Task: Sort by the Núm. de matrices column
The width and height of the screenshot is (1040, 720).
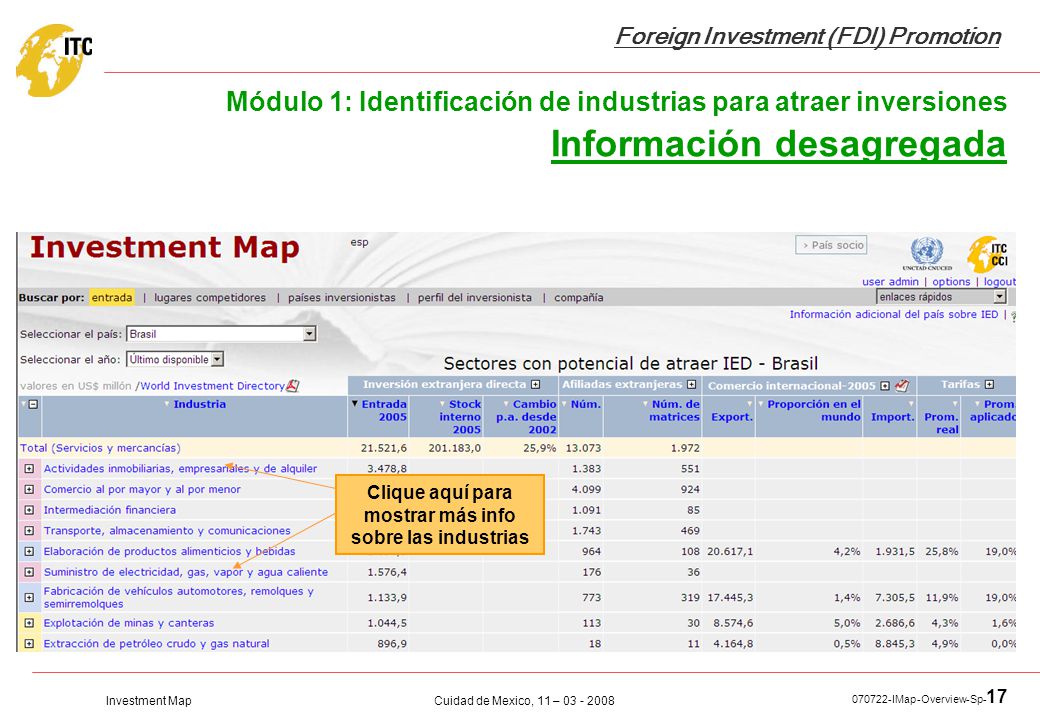Action: click(x=674, y=410)
